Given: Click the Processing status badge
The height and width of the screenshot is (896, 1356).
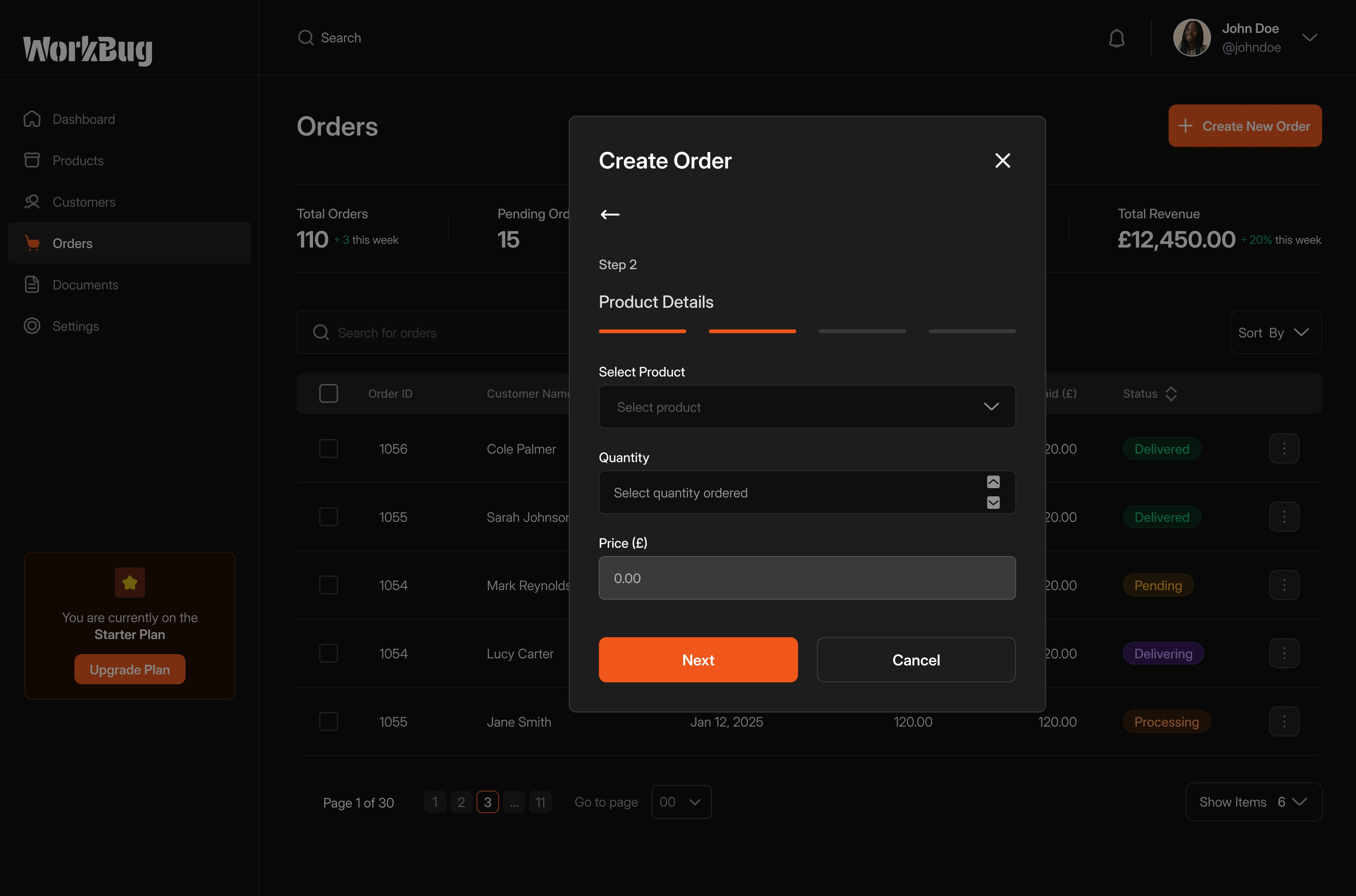Looking at the screenshot, I should point(1166,722).
